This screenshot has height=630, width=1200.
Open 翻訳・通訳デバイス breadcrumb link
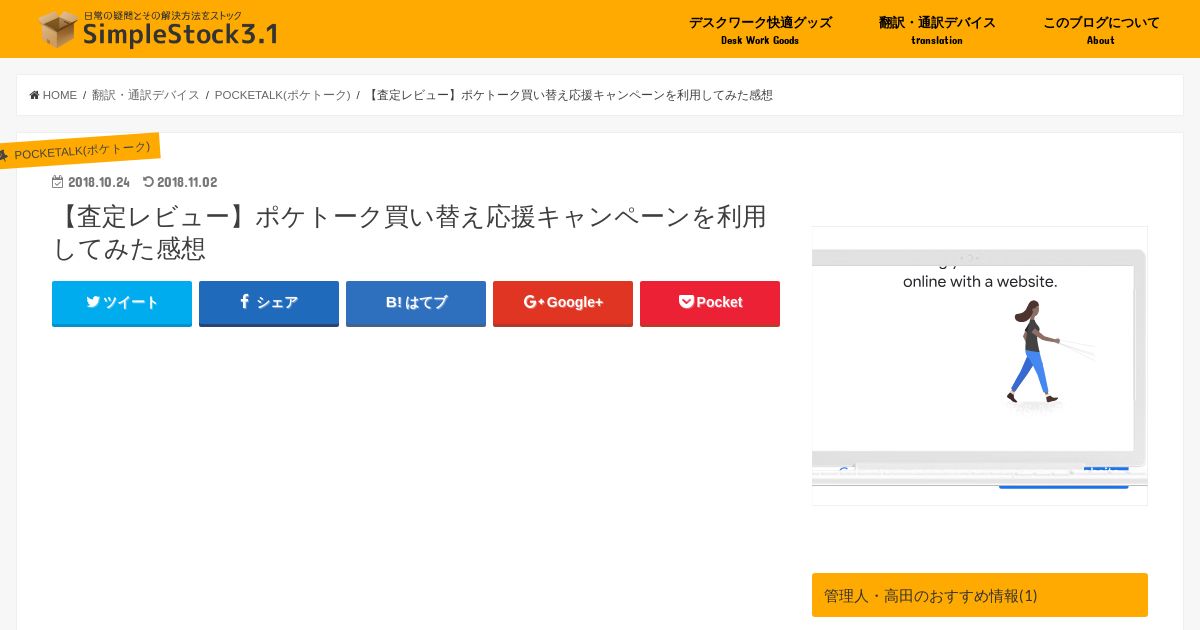146,95
